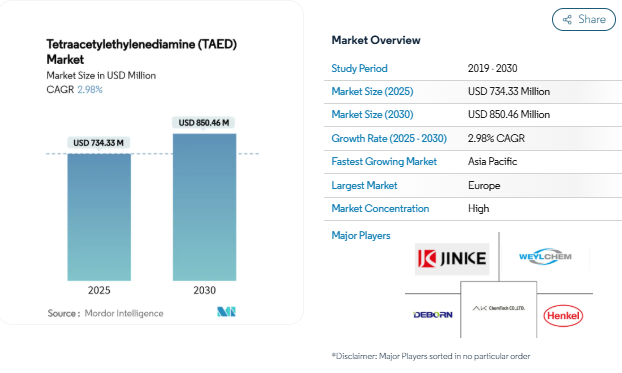The width and height of the screenshot is (622, 373).
Task: Click the share icon inside Share button
Action: [567, 19]
